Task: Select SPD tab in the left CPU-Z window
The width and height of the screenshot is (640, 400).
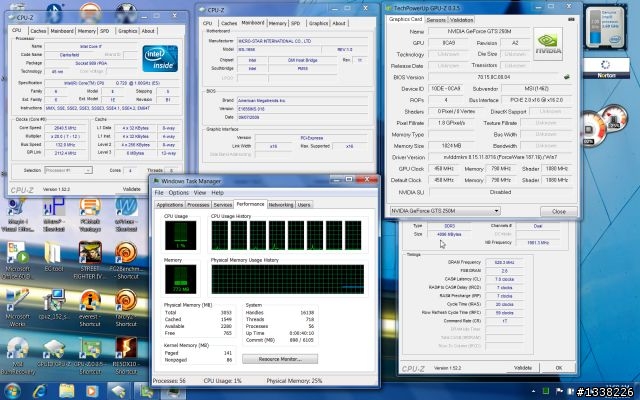Action: pos(104,31)
